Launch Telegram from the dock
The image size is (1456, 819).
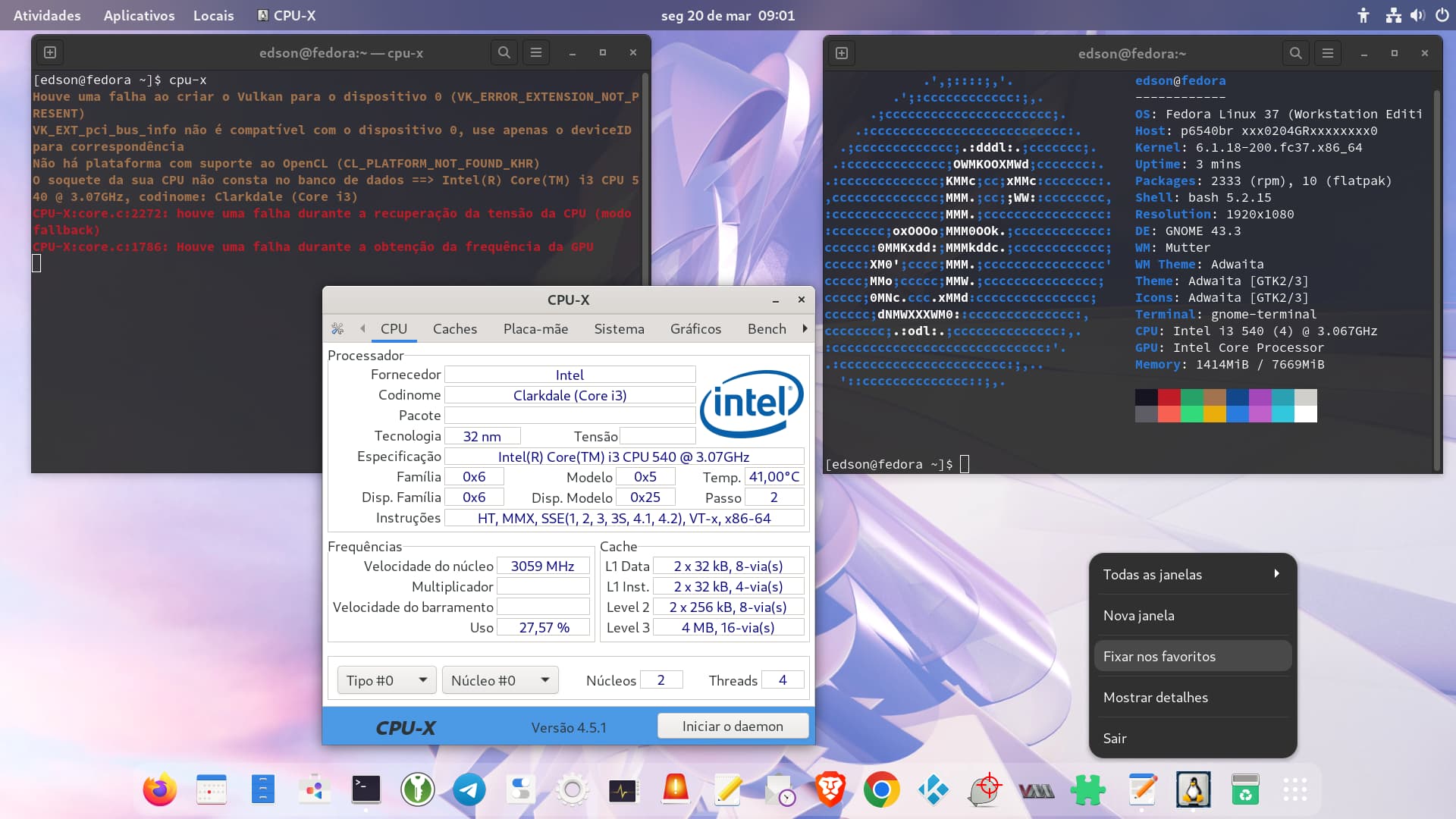point(469,790)
